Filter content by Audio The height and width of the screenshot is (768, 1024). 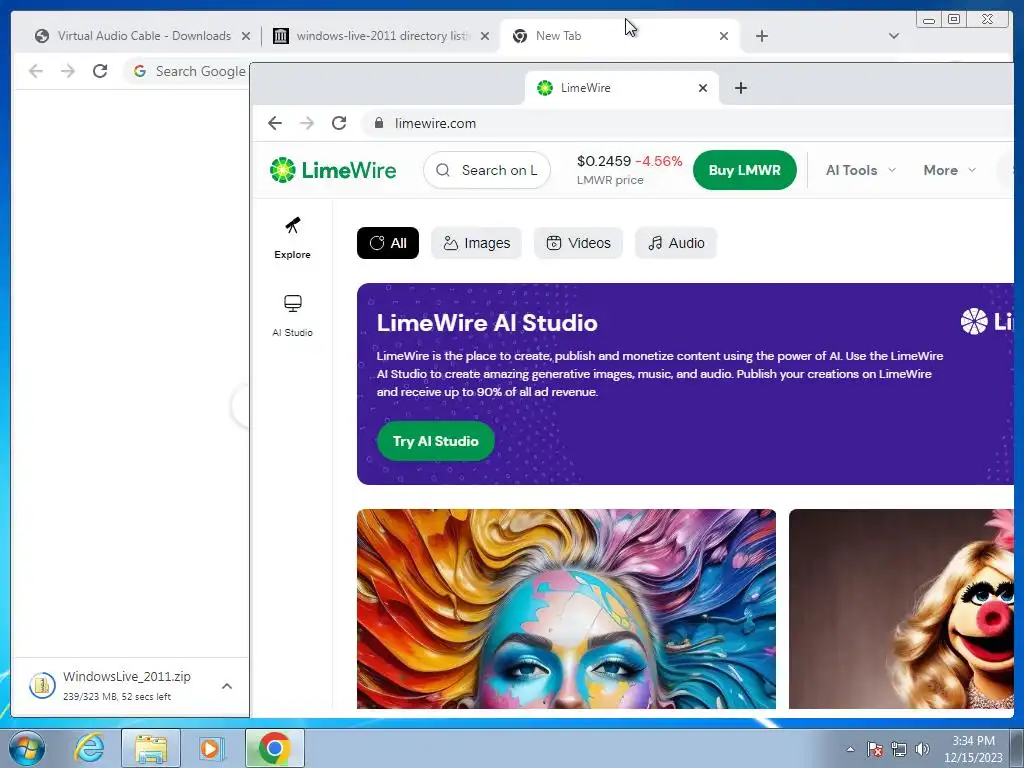(x=676, y=243)
